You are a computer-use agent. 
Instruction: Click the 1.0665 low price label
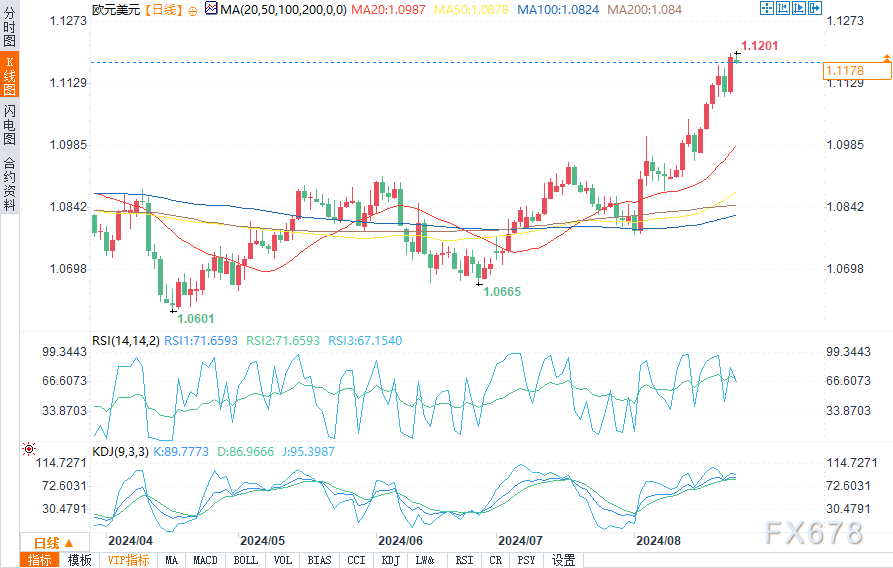(x=502, y=292)
